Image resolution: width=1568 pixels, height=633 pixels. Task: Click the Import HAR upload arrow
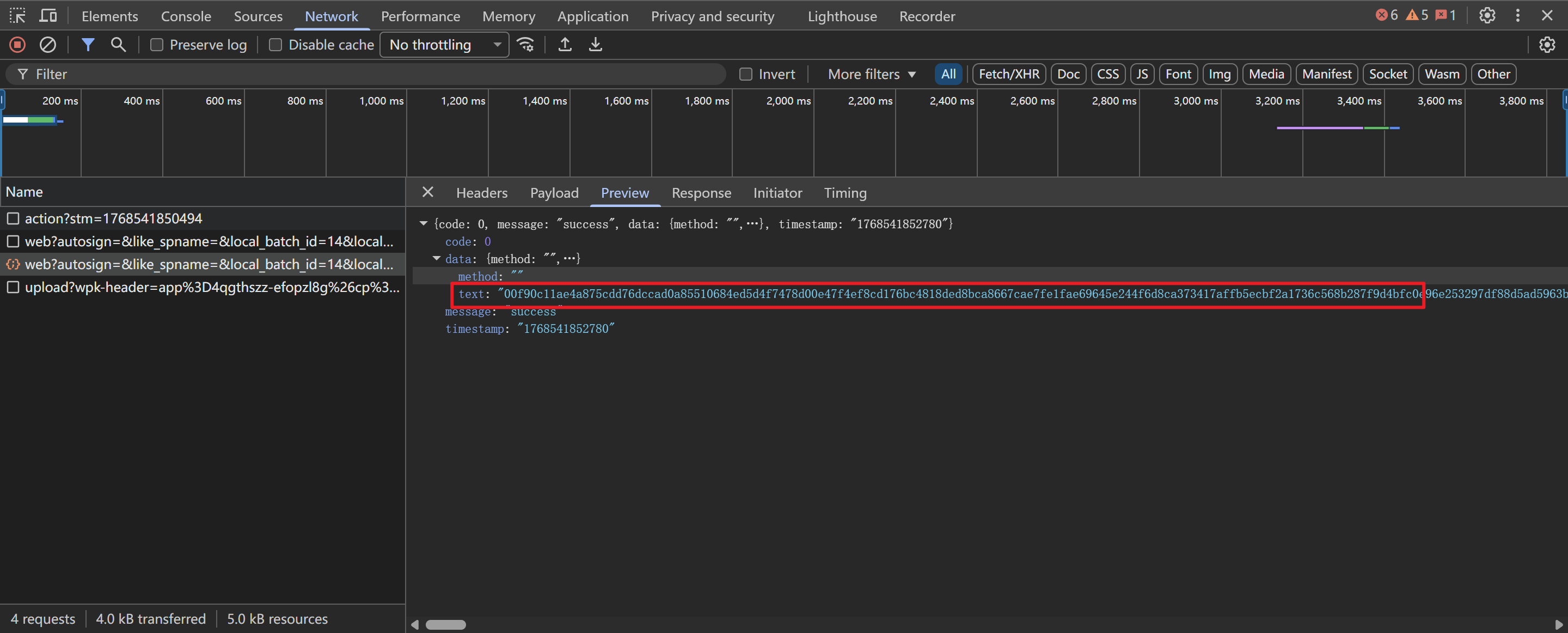[565, 45]
